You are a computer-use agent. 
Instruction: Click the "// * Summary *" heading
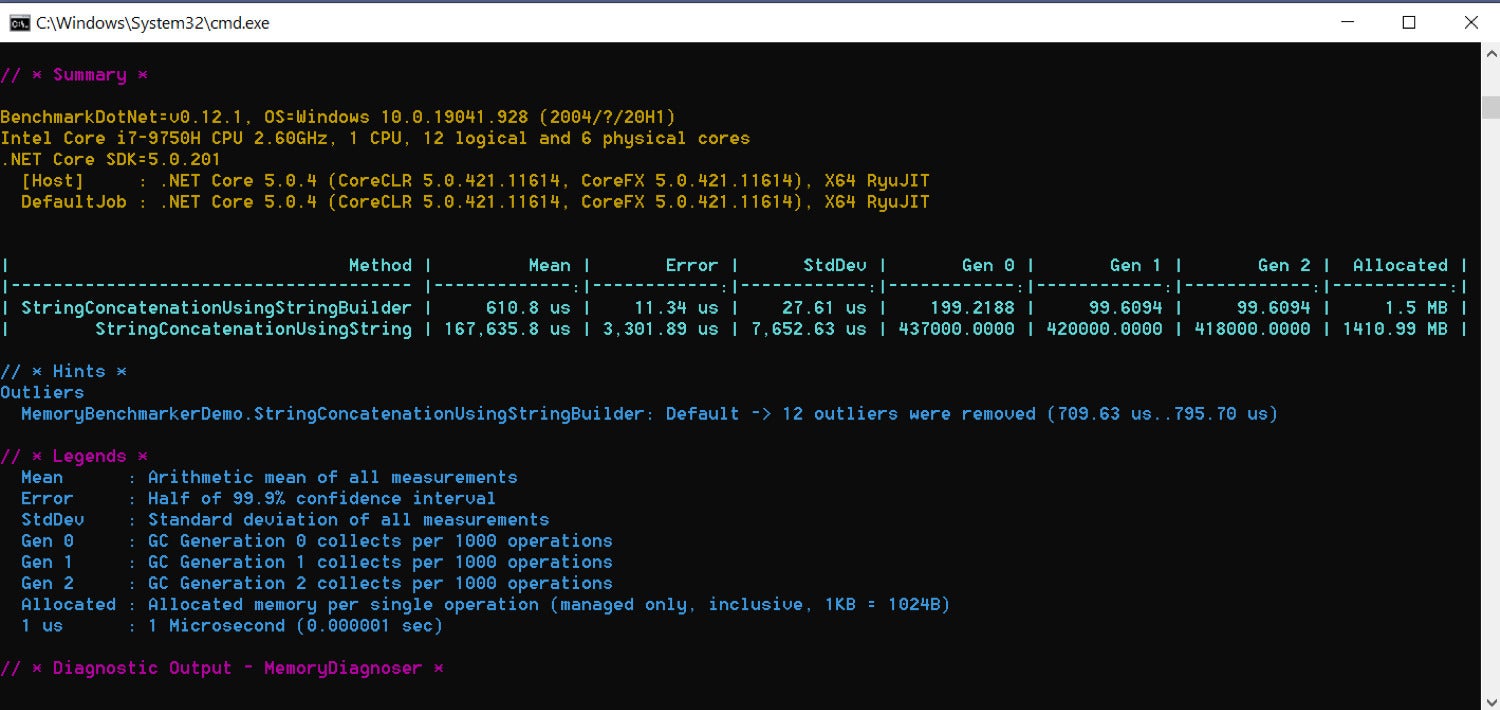pos(75,75)
